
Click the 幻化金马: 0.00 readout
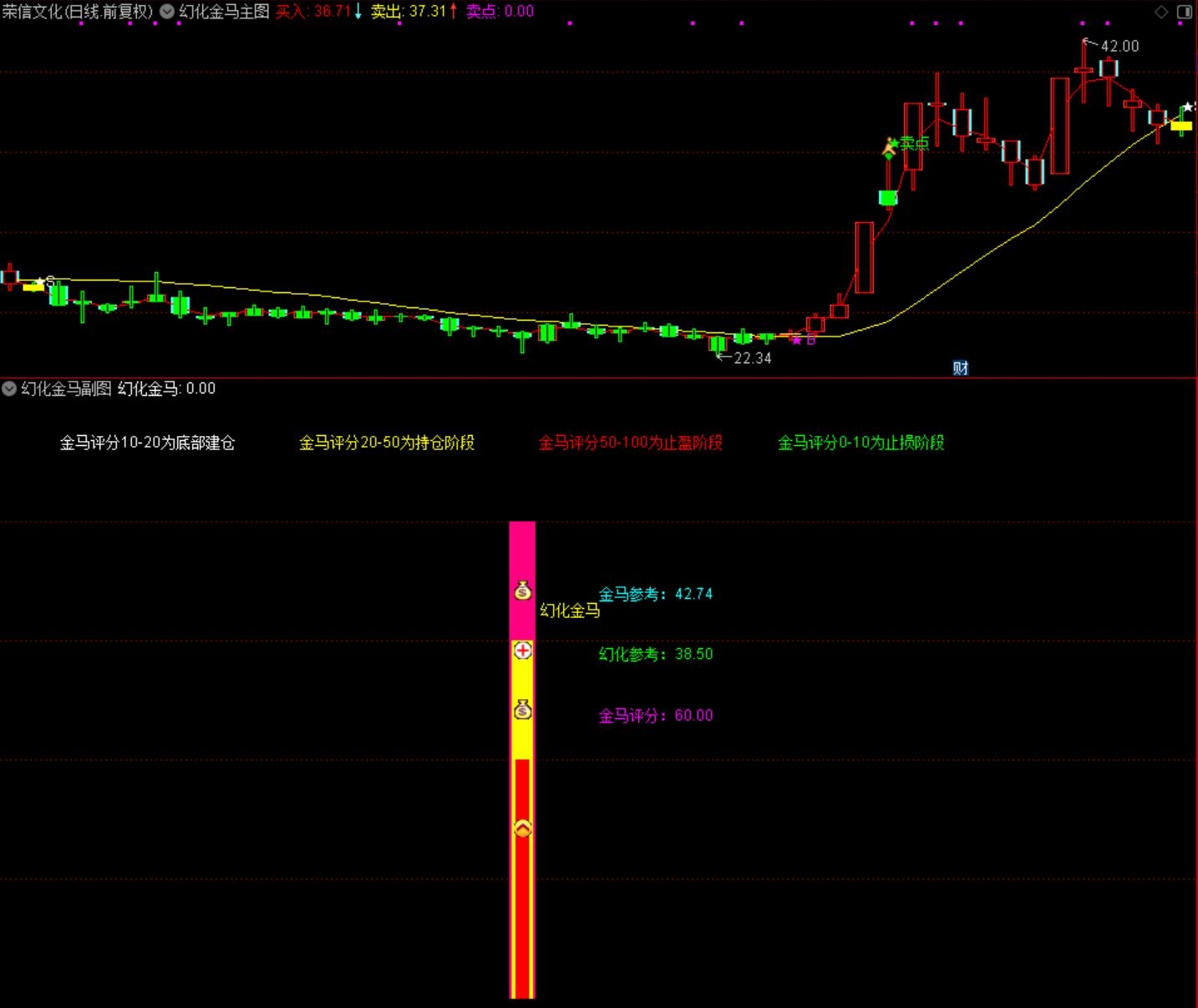tap(166, 388)
